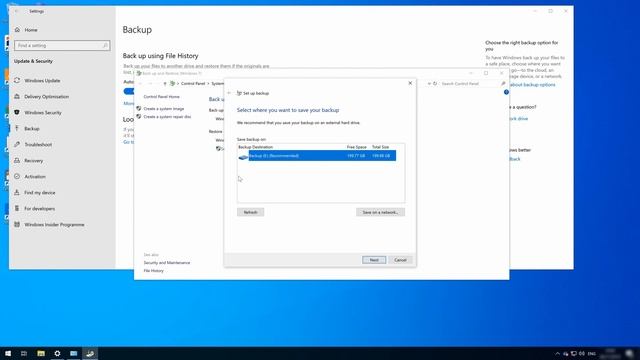Show hidden system tray icons
Image resolution: width=640 pixels, height=360 pixels.
(x=558, y=353)
